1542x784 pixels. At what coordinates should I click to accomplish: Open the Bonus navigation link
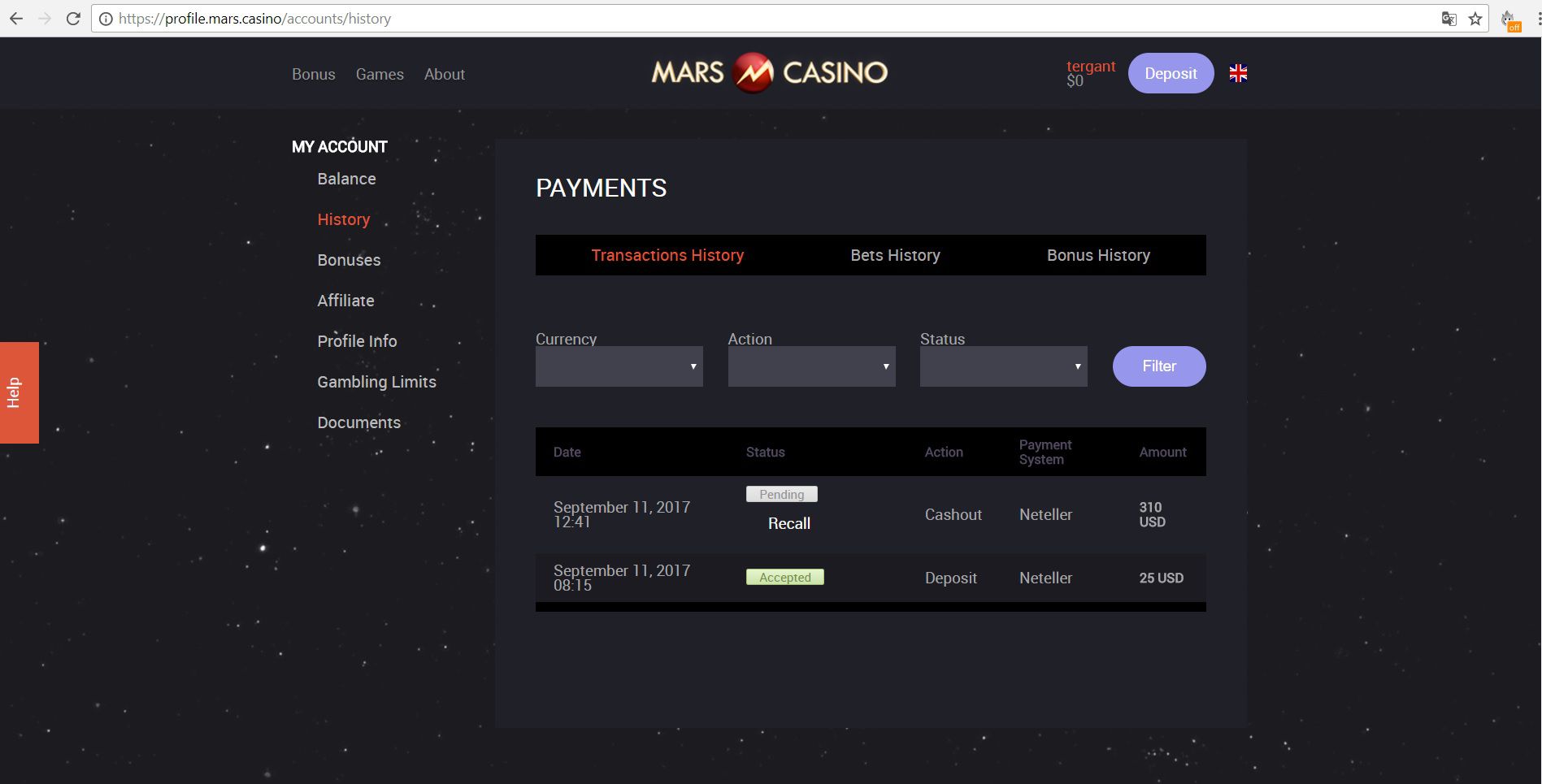pos(314,74)
